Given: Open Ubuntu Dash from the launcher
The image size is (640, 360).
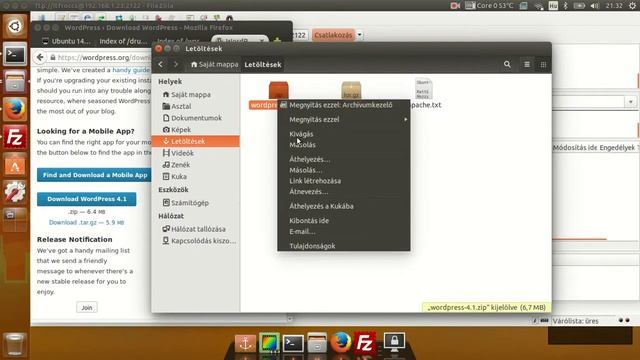Looking at the screenshot, I should point(15,27).
